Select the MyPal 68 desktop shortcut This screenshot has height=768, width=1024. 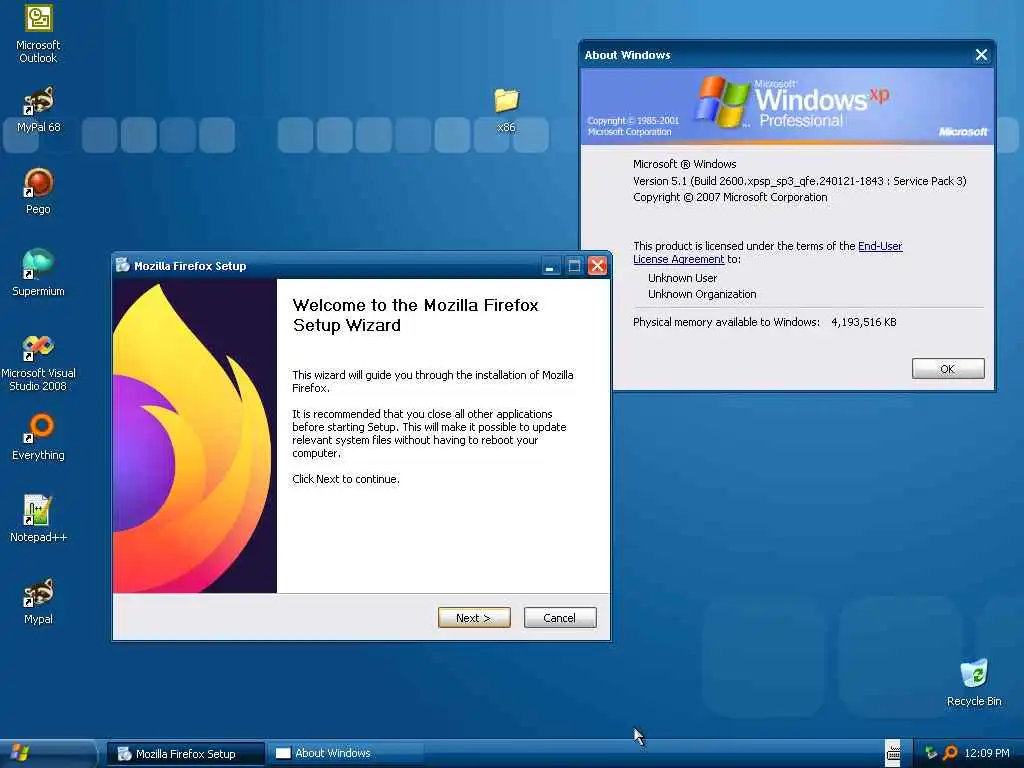pyautogui.click(x=38, y=109)
